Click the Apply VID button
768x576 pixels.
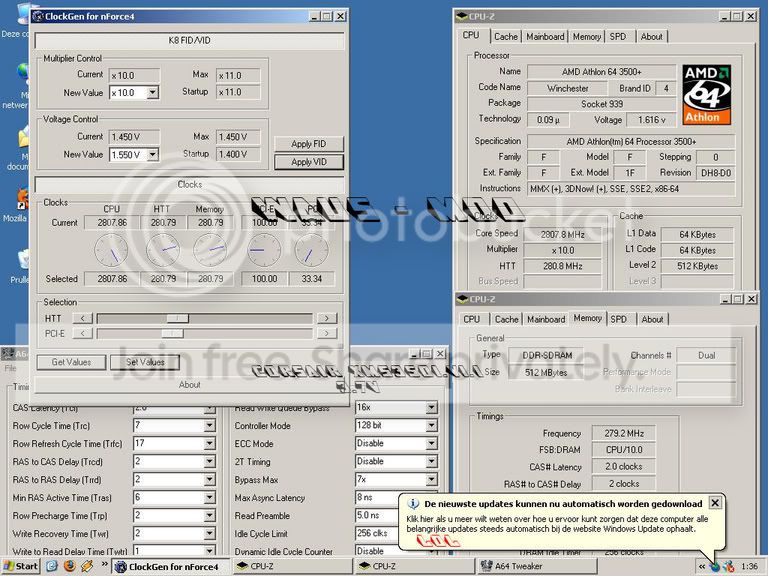click(309, 162)
